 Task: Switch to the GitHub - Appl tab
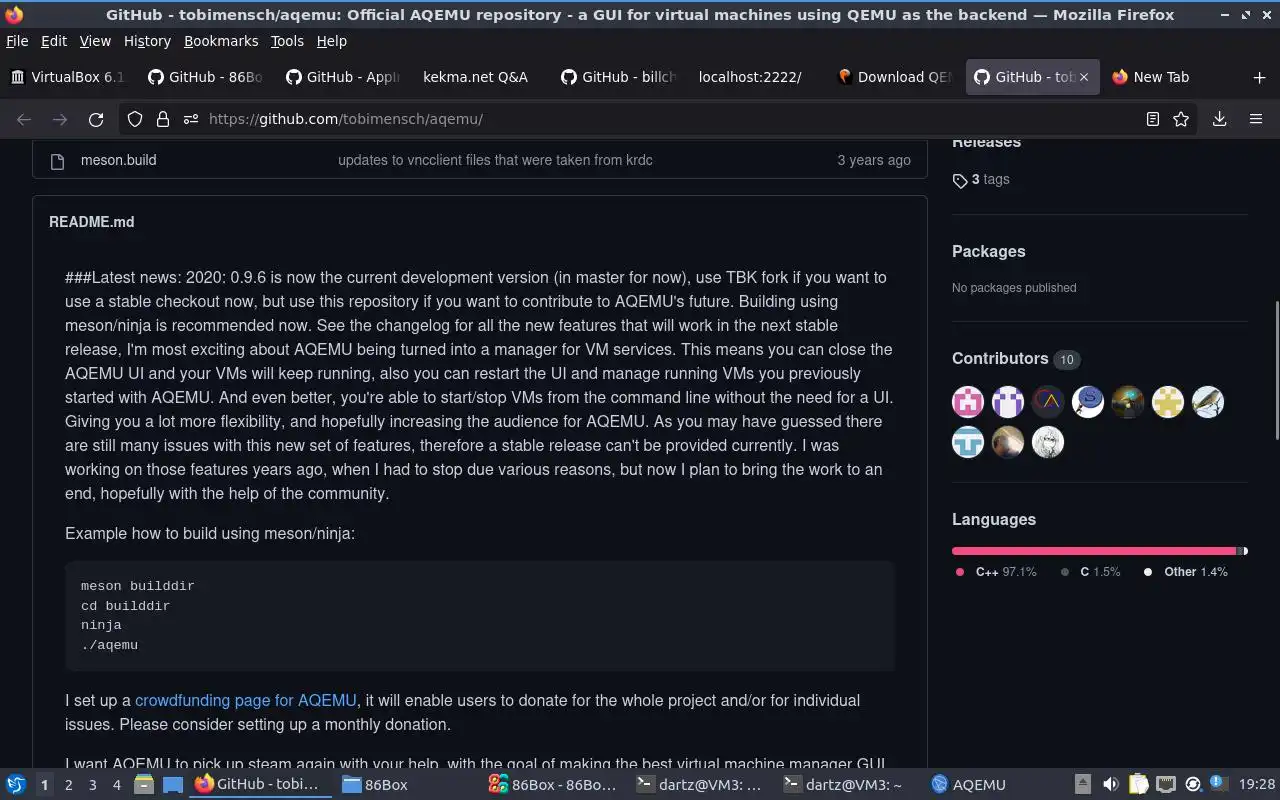coord(344,77)
